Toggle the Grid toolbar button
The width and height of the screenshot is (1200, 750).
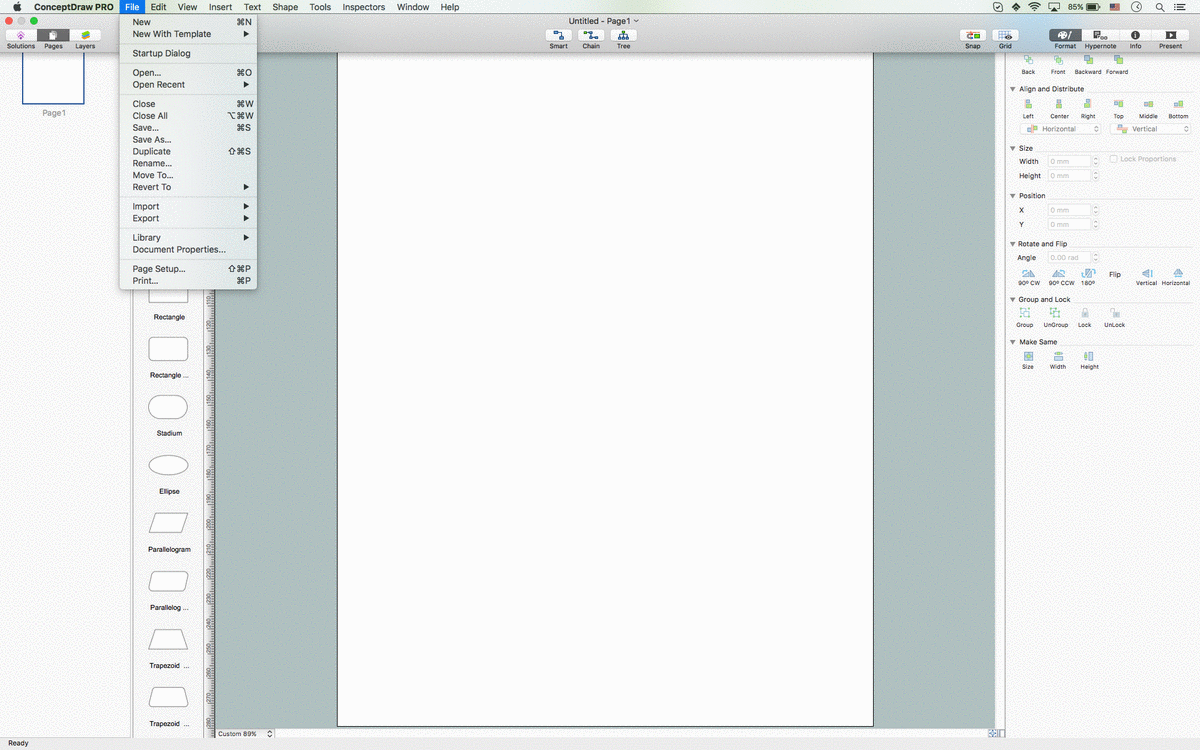click(1005, 36)
